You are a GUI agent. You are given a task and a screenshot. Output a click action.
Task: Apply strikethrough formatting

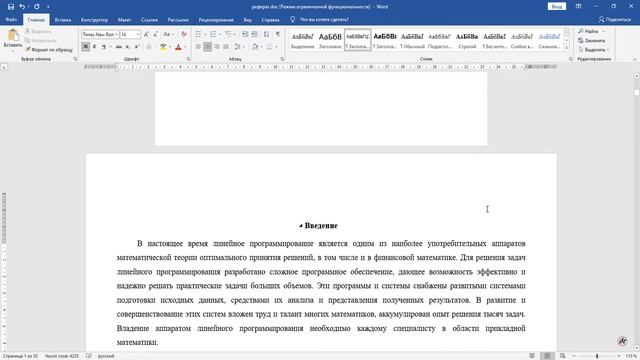pyautogui.click(x=118, y=47)
